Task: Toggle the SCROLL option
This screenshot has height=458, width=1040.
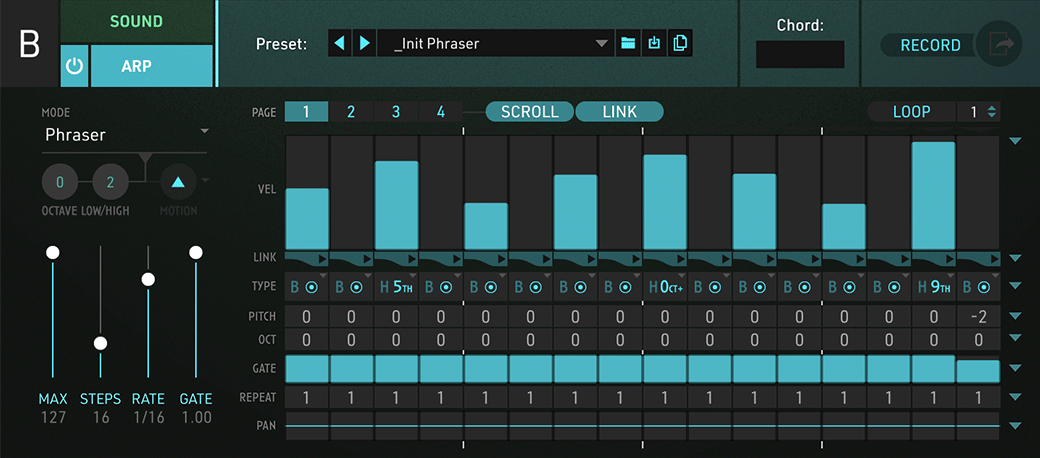Action: coord(529,112)
